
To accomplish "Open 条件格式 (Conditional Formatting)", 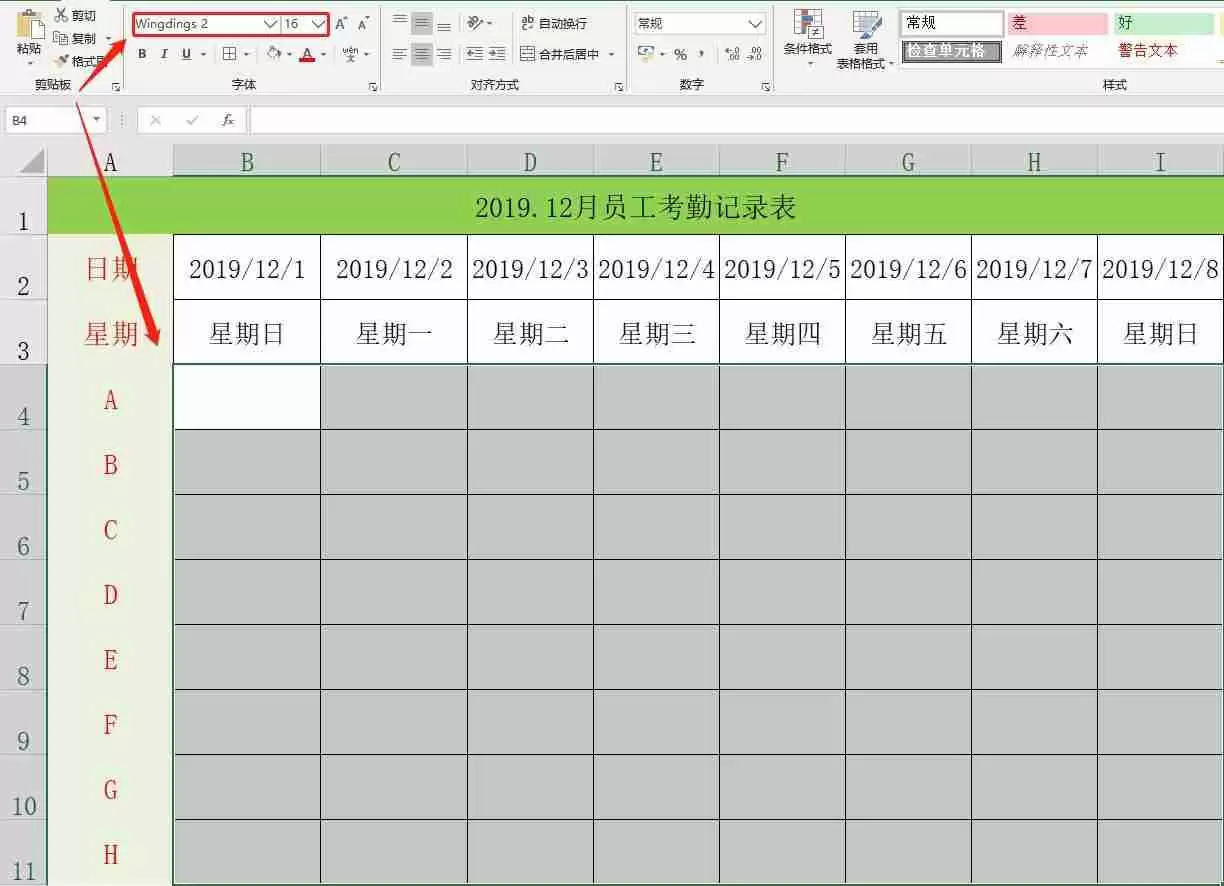I will (807, 35).
